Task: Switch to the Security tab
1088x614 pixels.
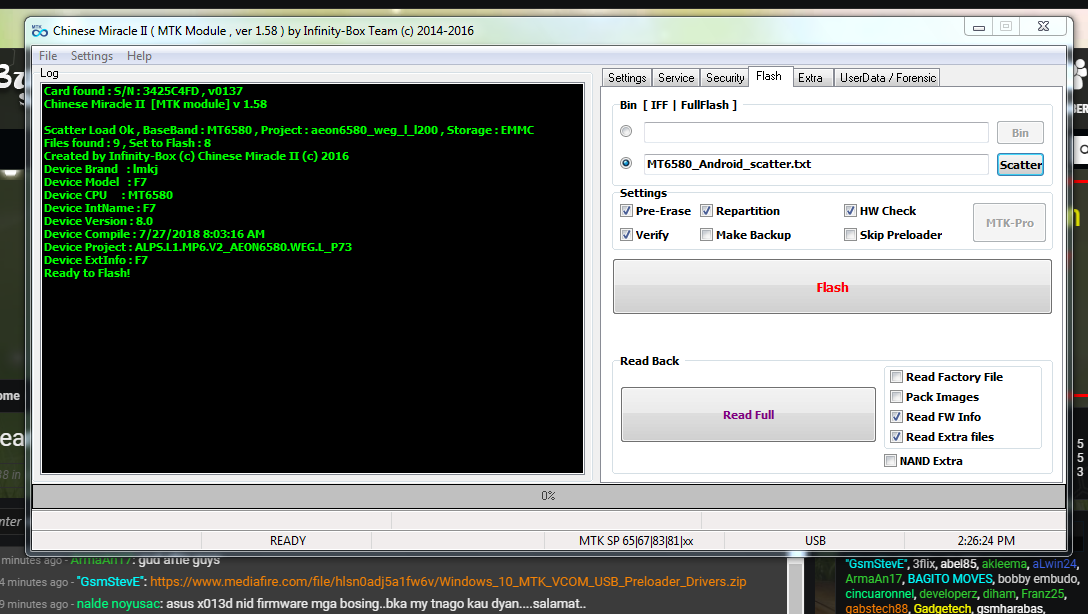Action: [724, 78]
